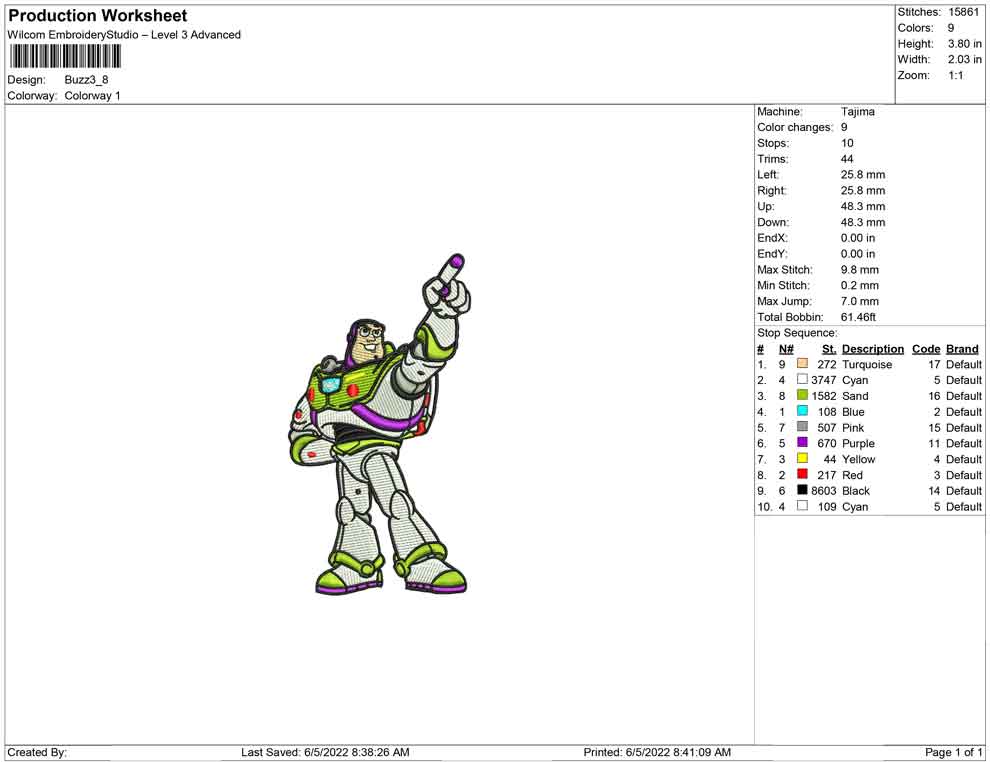Click the Color changes value 9
This screenshot has height=762, width=990.
point(844,128)
